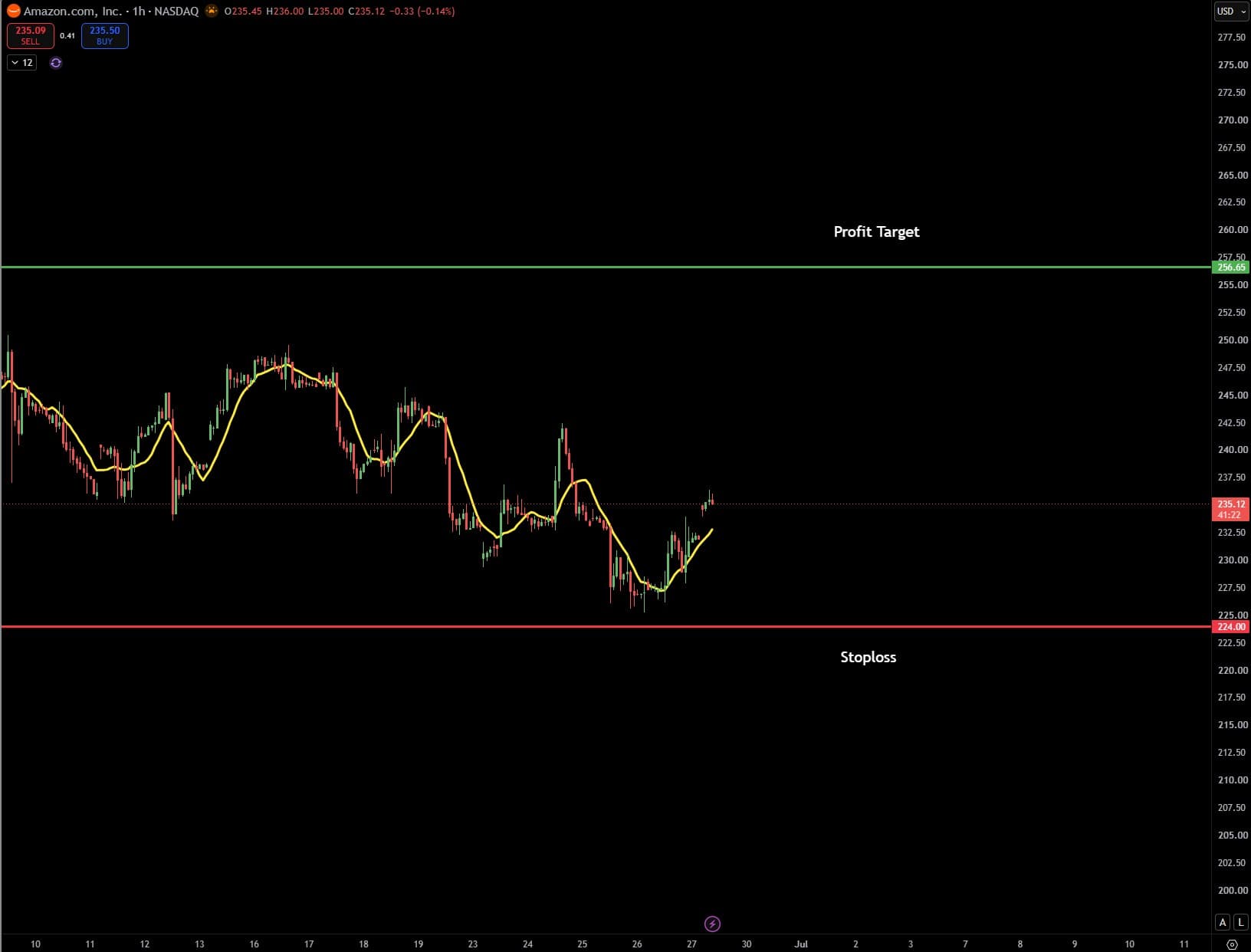
Task: Click the Amazon logo icon
Action: click(13, 11)
